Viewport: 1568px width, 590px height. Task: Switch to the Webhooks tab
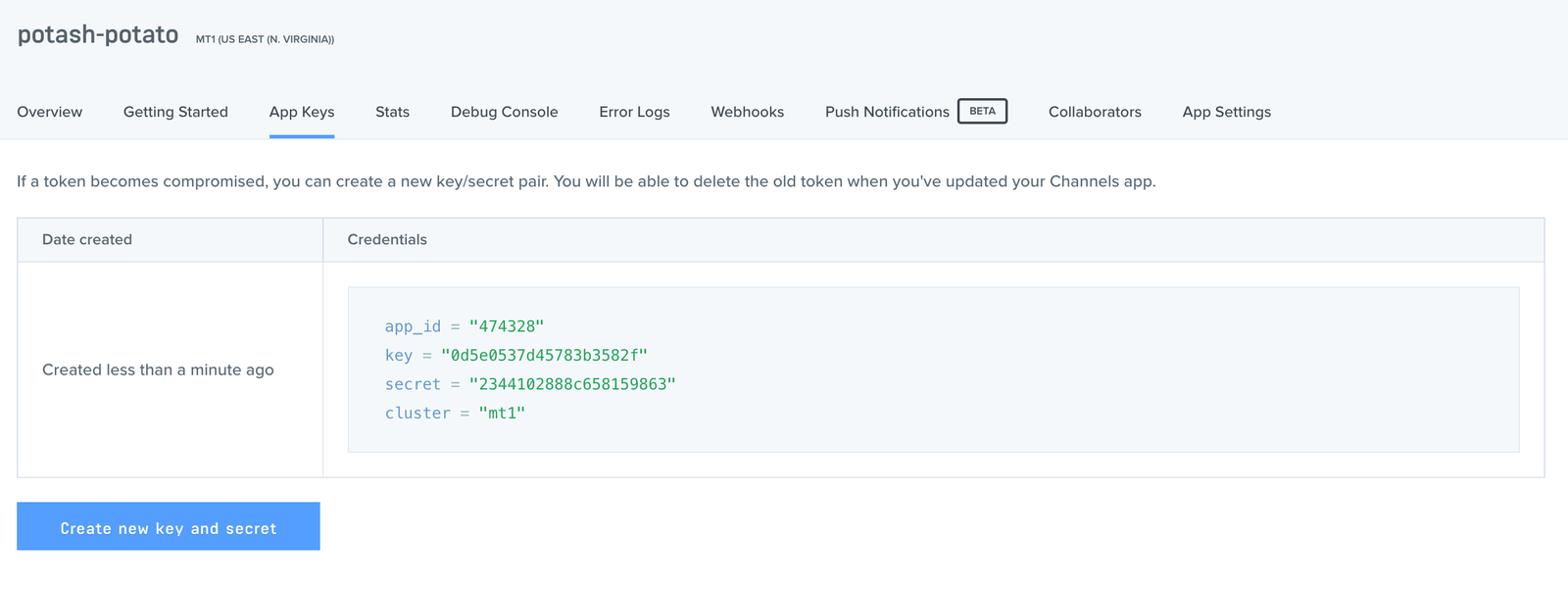pos(747,112)
